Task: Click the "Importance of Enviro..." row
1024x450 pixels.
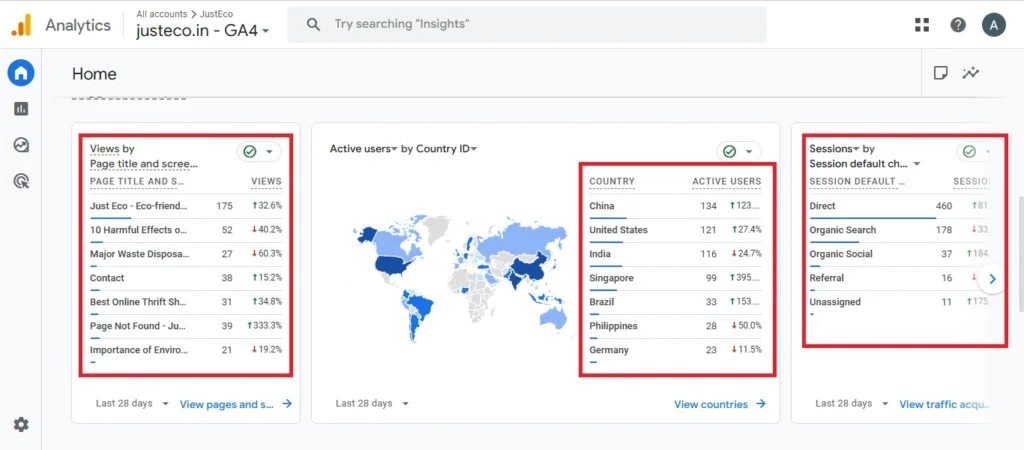Action: (x=185, y=350)
